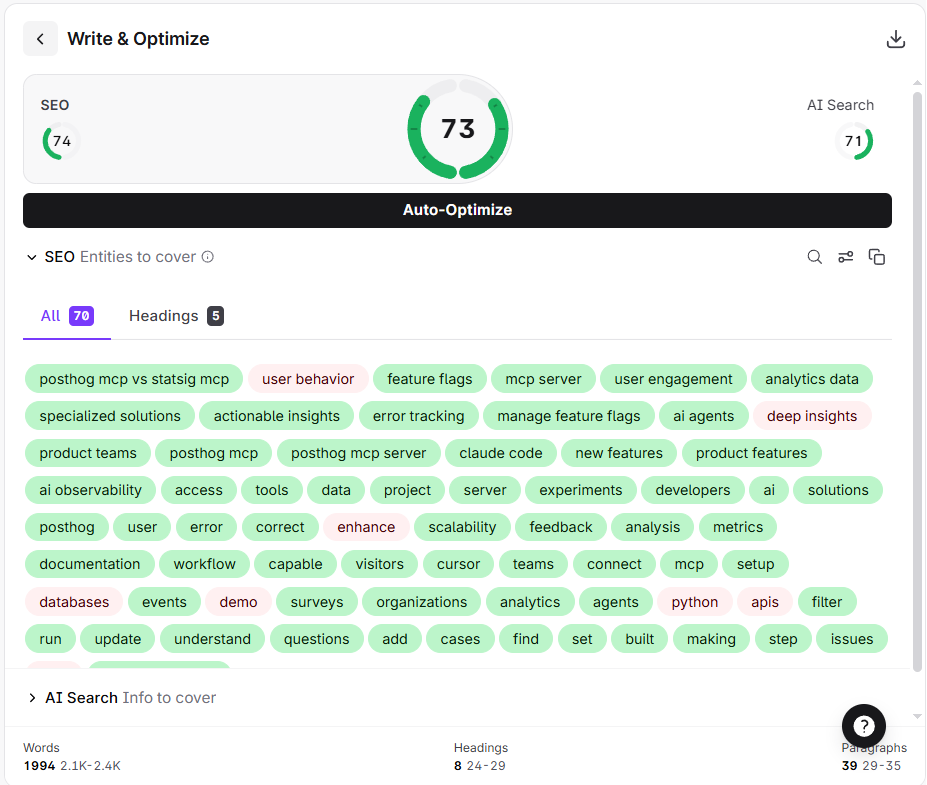Click the 'issues' chip

(x=852, y=639)
